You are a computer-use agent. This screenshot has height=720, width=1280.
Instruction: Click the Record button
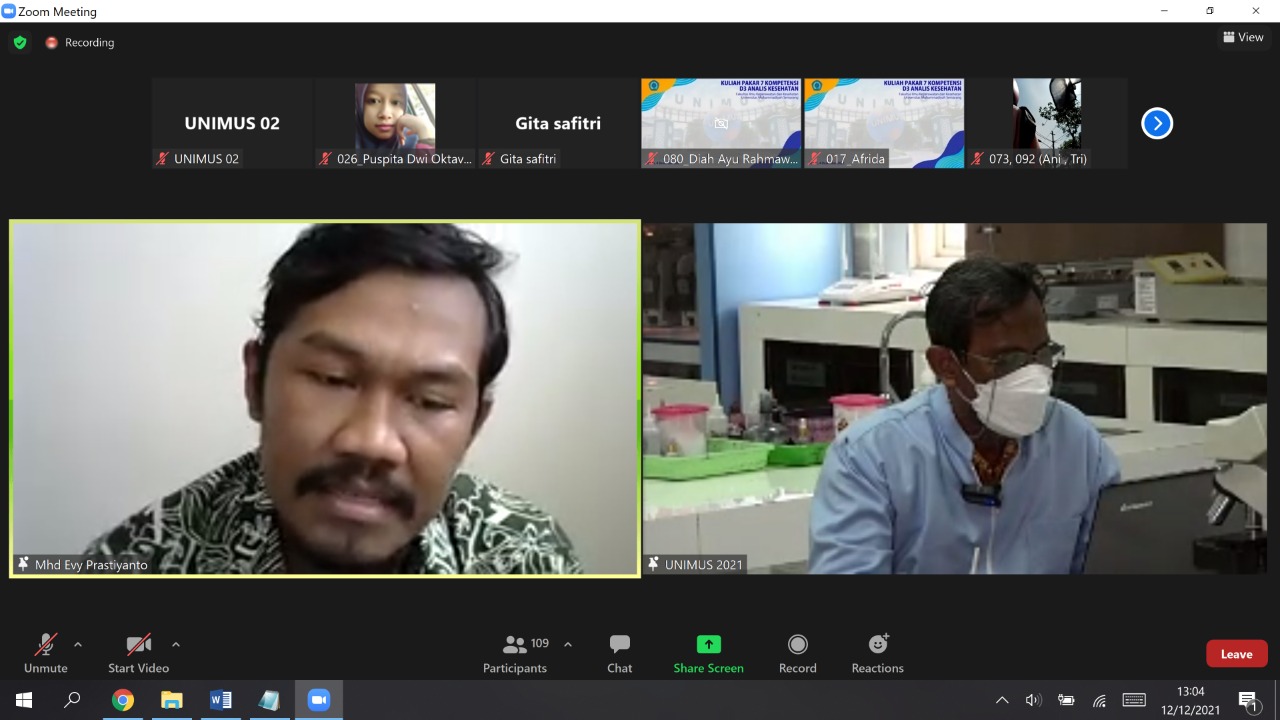tap(797, 653)
